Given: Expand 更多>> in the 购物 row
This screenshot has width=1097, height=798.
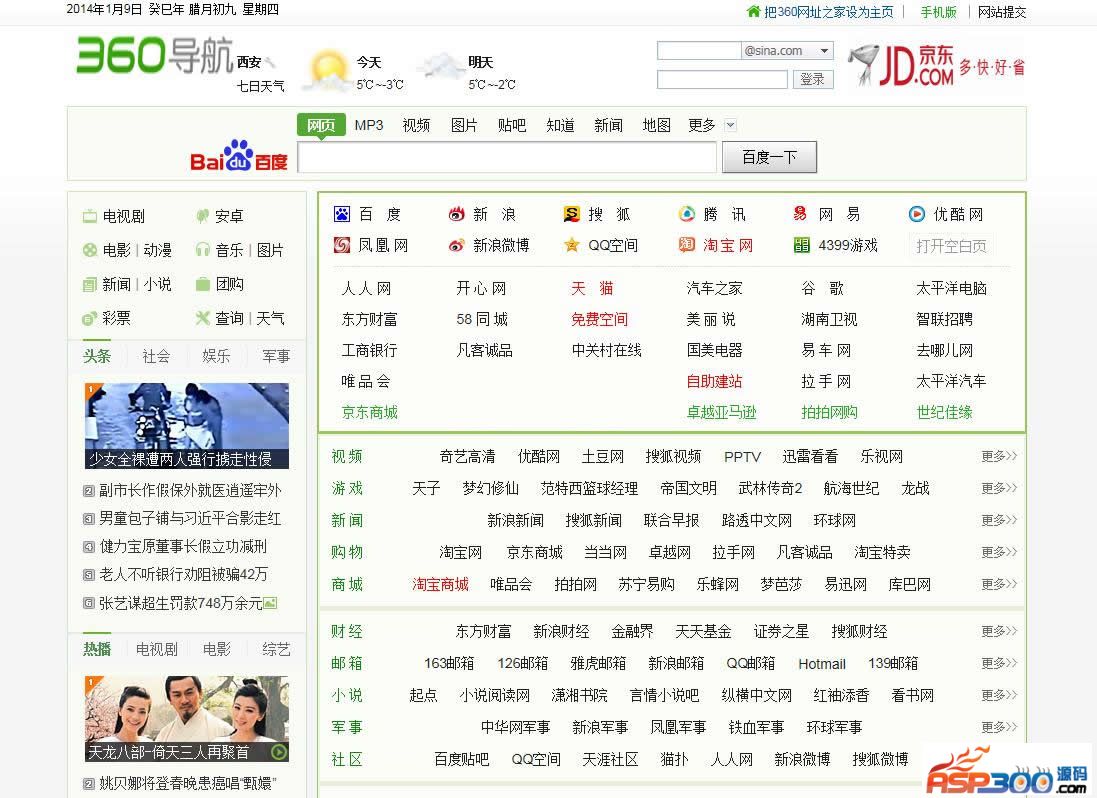Looking at the screenshot, I should tap(998, 552).
